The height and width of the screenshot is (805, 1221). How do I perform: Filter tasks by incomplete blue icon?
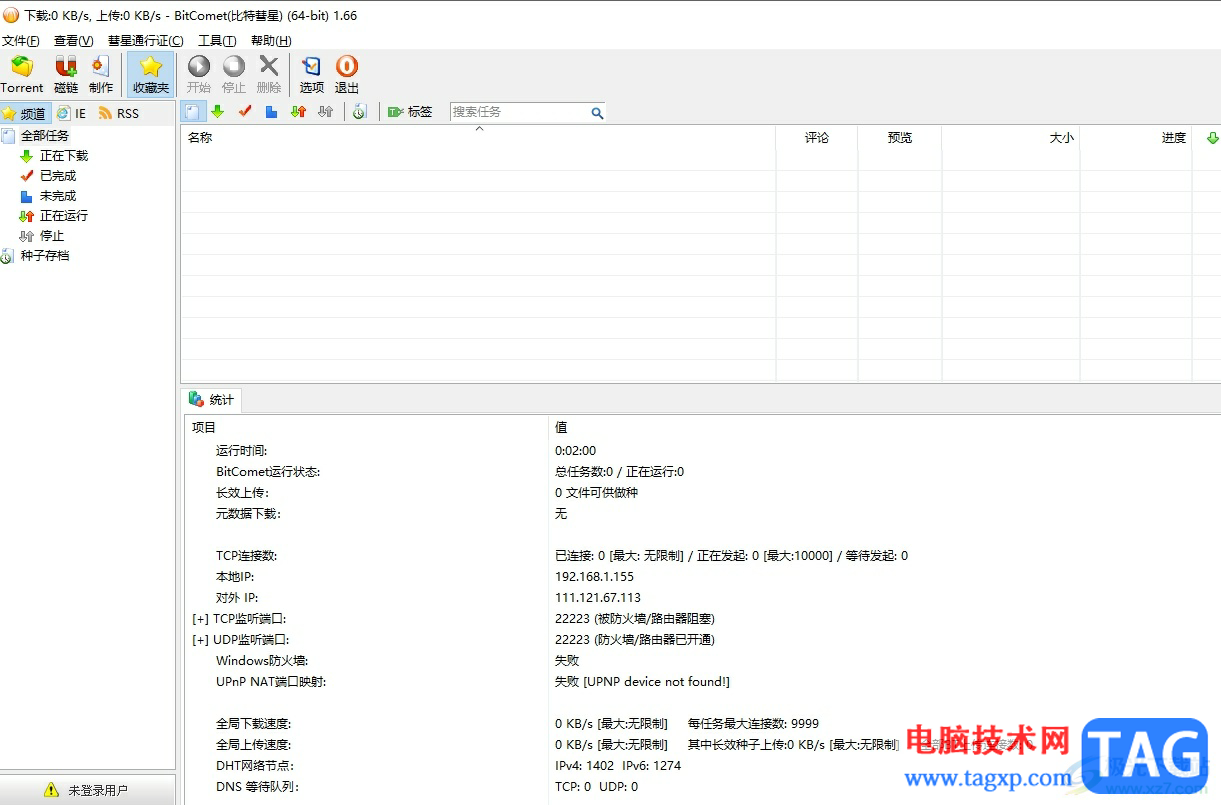(271, 112)
